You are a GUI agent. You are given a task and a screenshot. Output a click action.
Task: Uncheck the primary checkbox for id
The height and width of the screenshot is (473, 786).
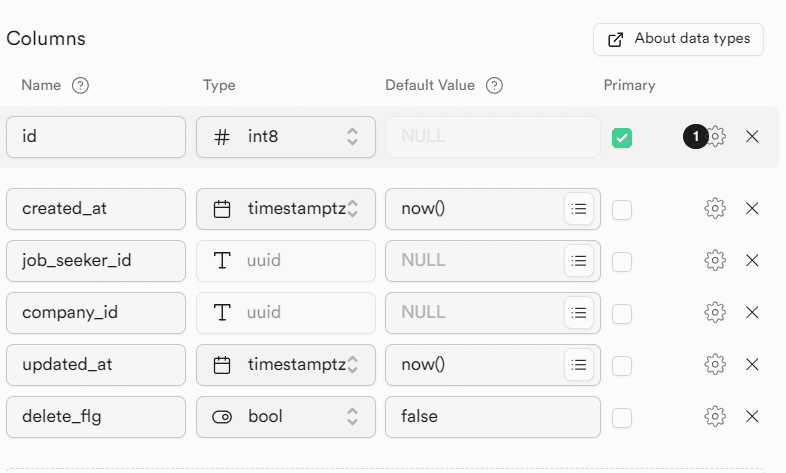click(x=622, y=137)
